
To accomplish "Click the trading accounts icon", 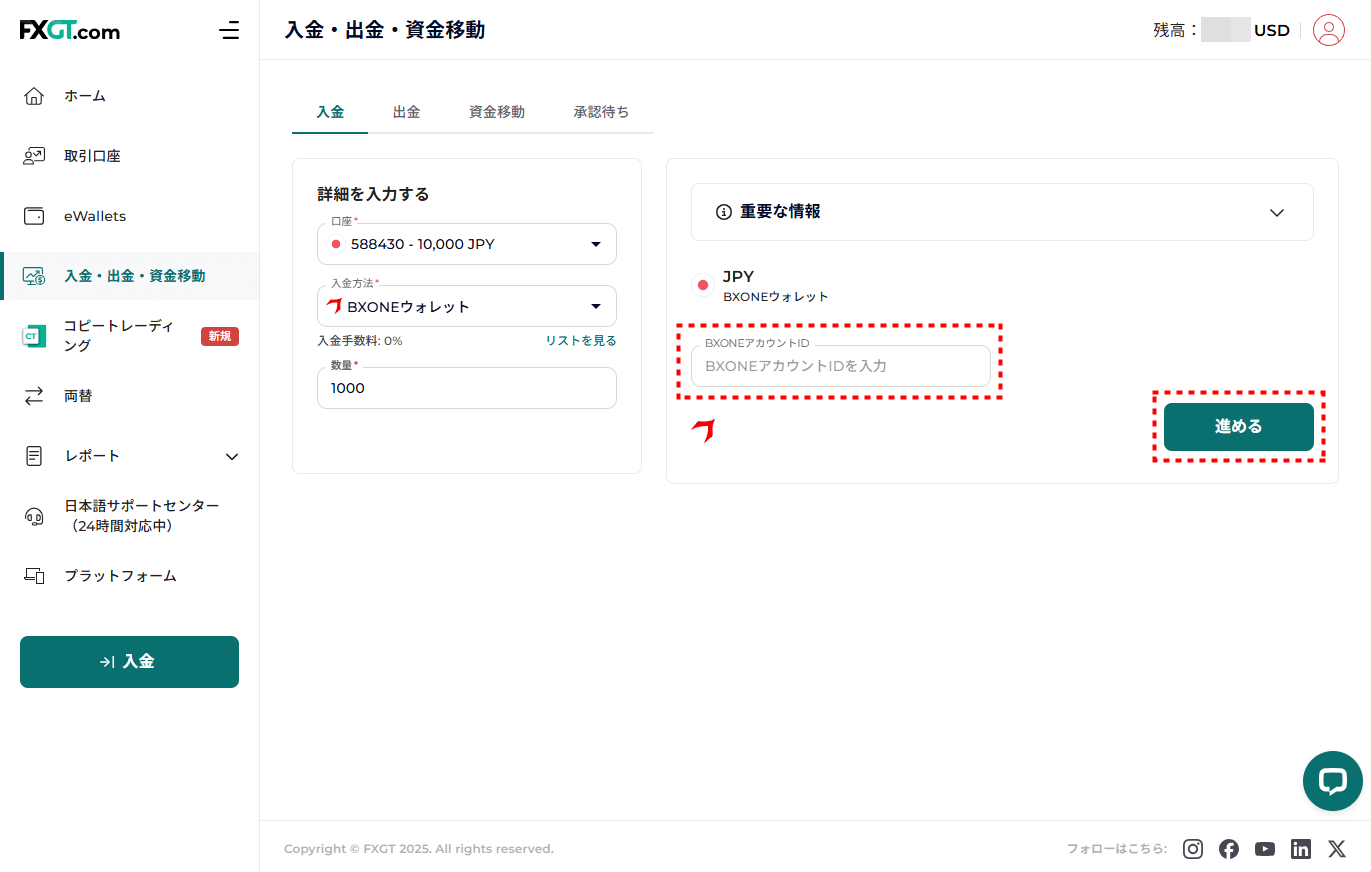I will click(34, 156).
